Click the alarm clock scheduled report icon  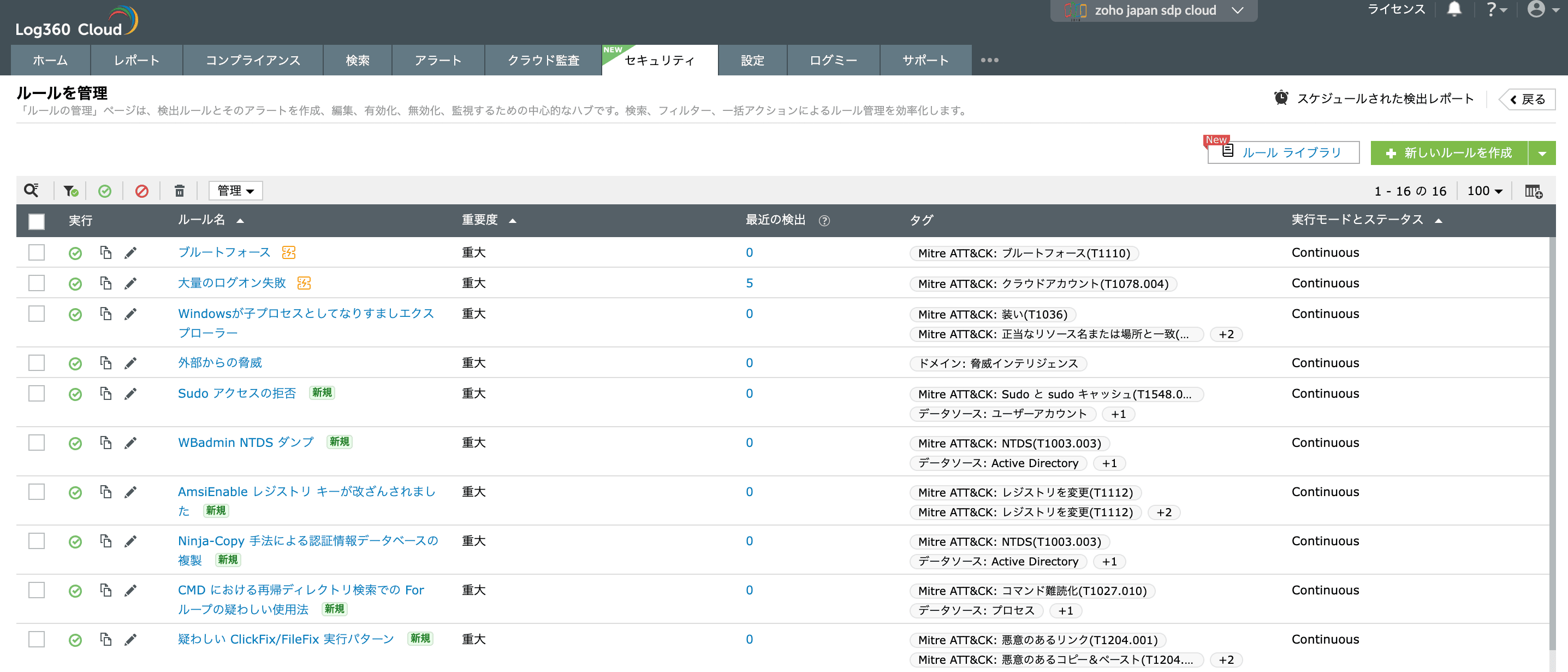1281,98
